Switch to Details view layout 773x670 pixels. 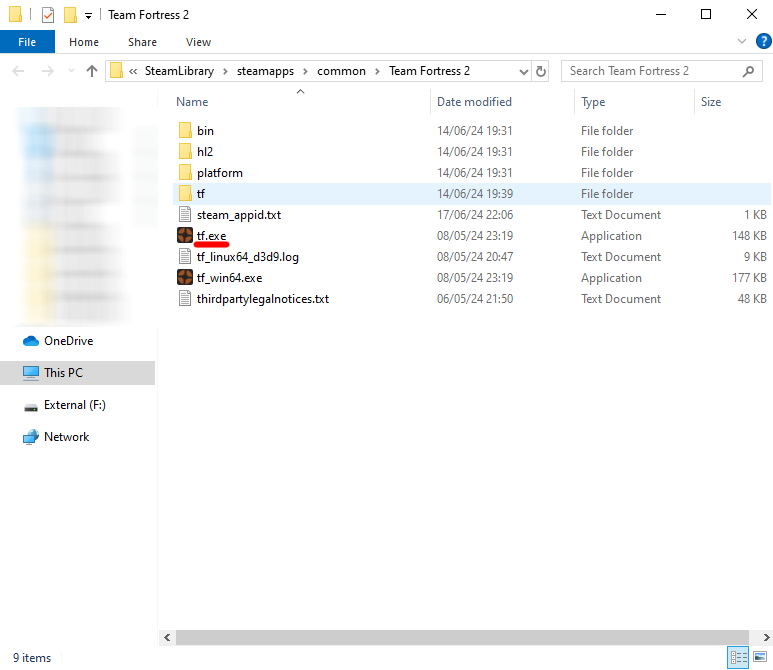pyautogui.click(x=738, y=657)
